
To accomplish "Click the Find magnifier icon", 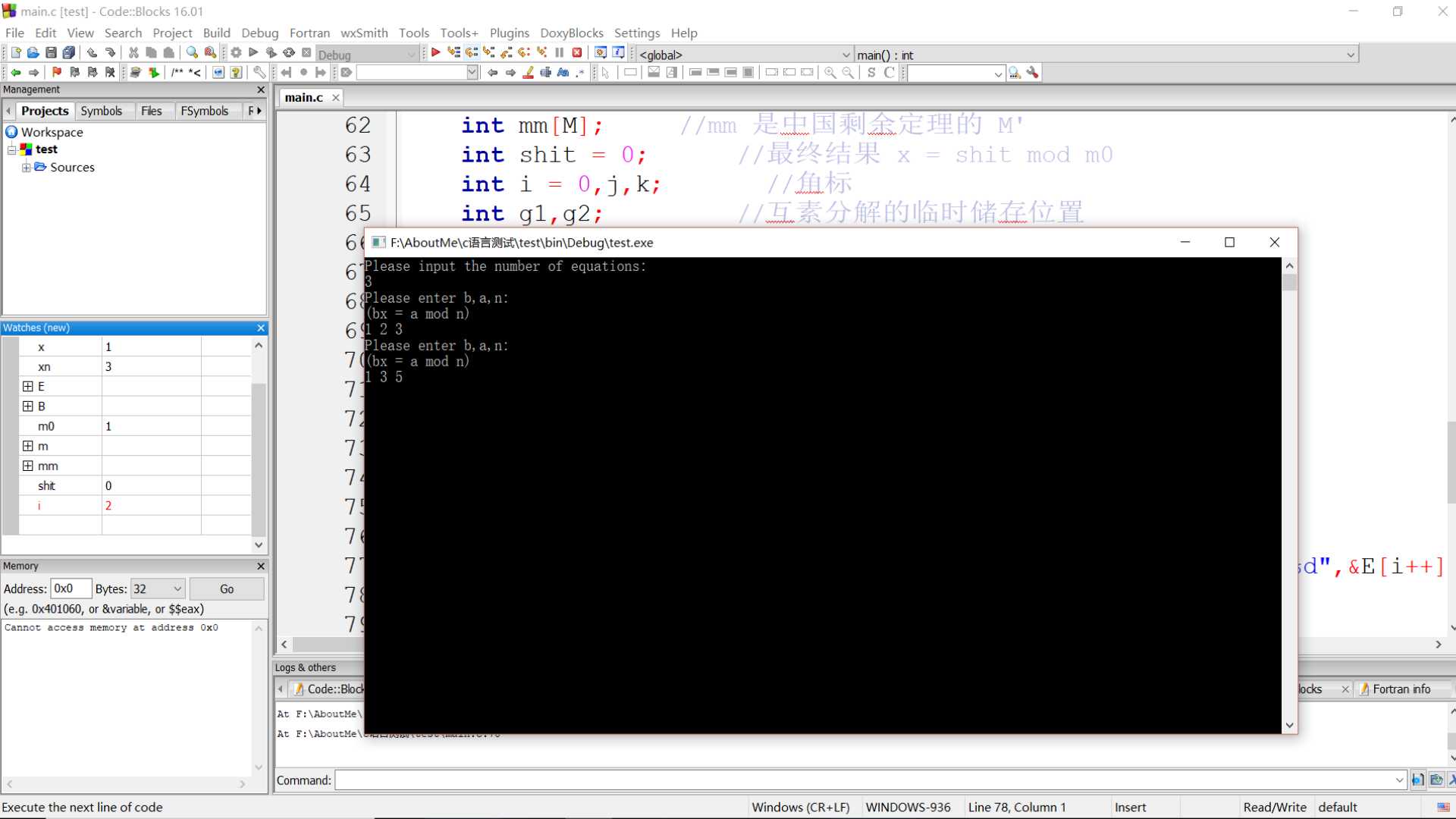I will pyautogui.click(x=192, y=52).
